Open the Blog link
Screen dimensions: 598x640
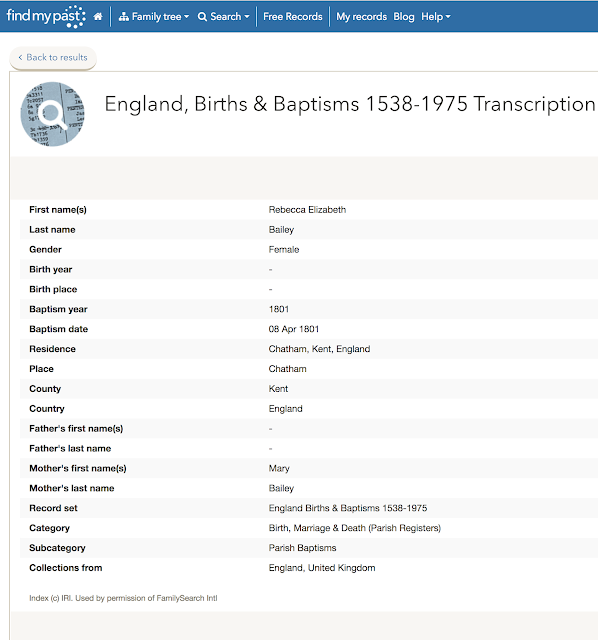pyautogui.click(x=404, y=16)
